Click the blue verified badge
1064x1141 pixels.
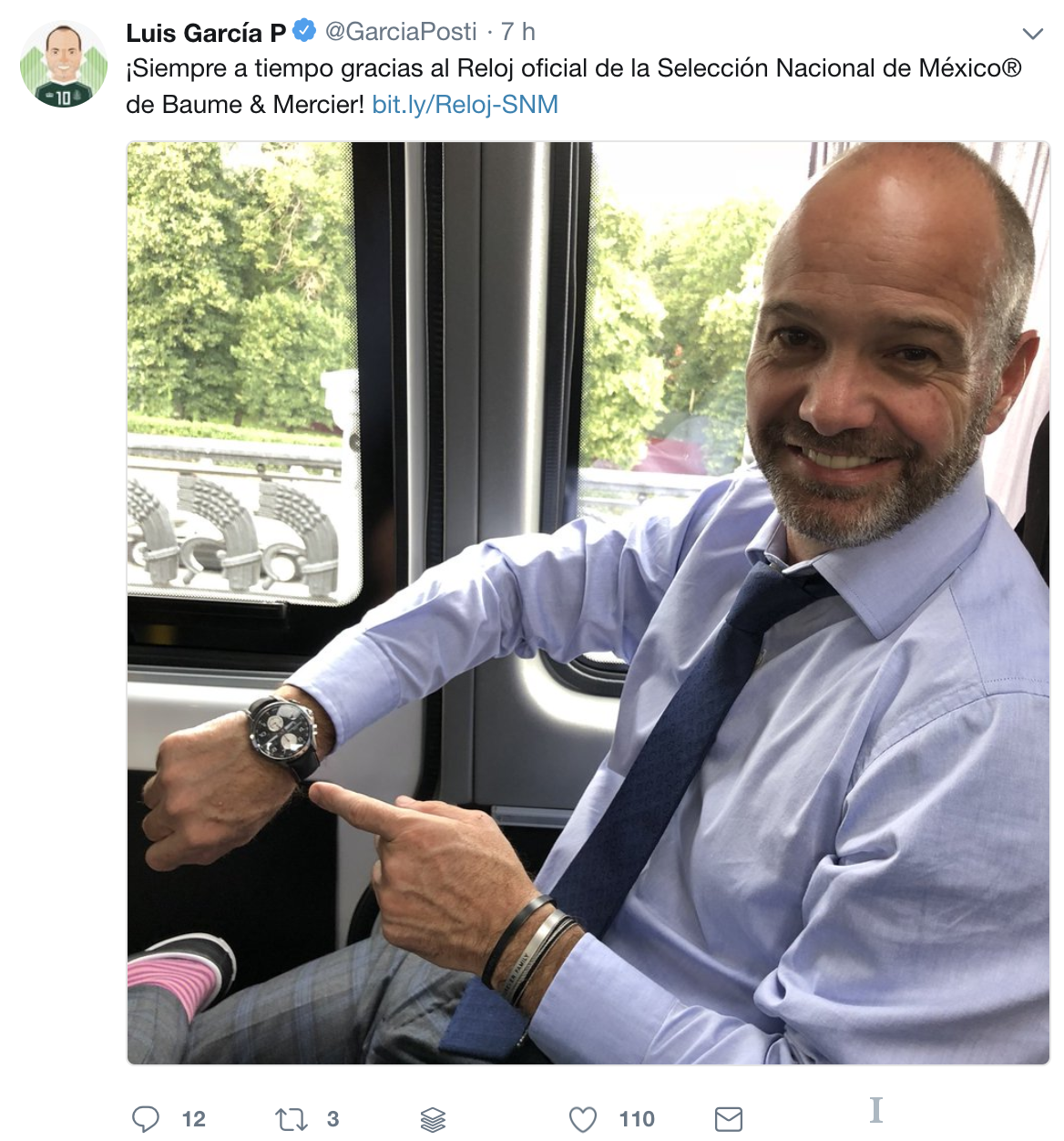click(305, 31)
